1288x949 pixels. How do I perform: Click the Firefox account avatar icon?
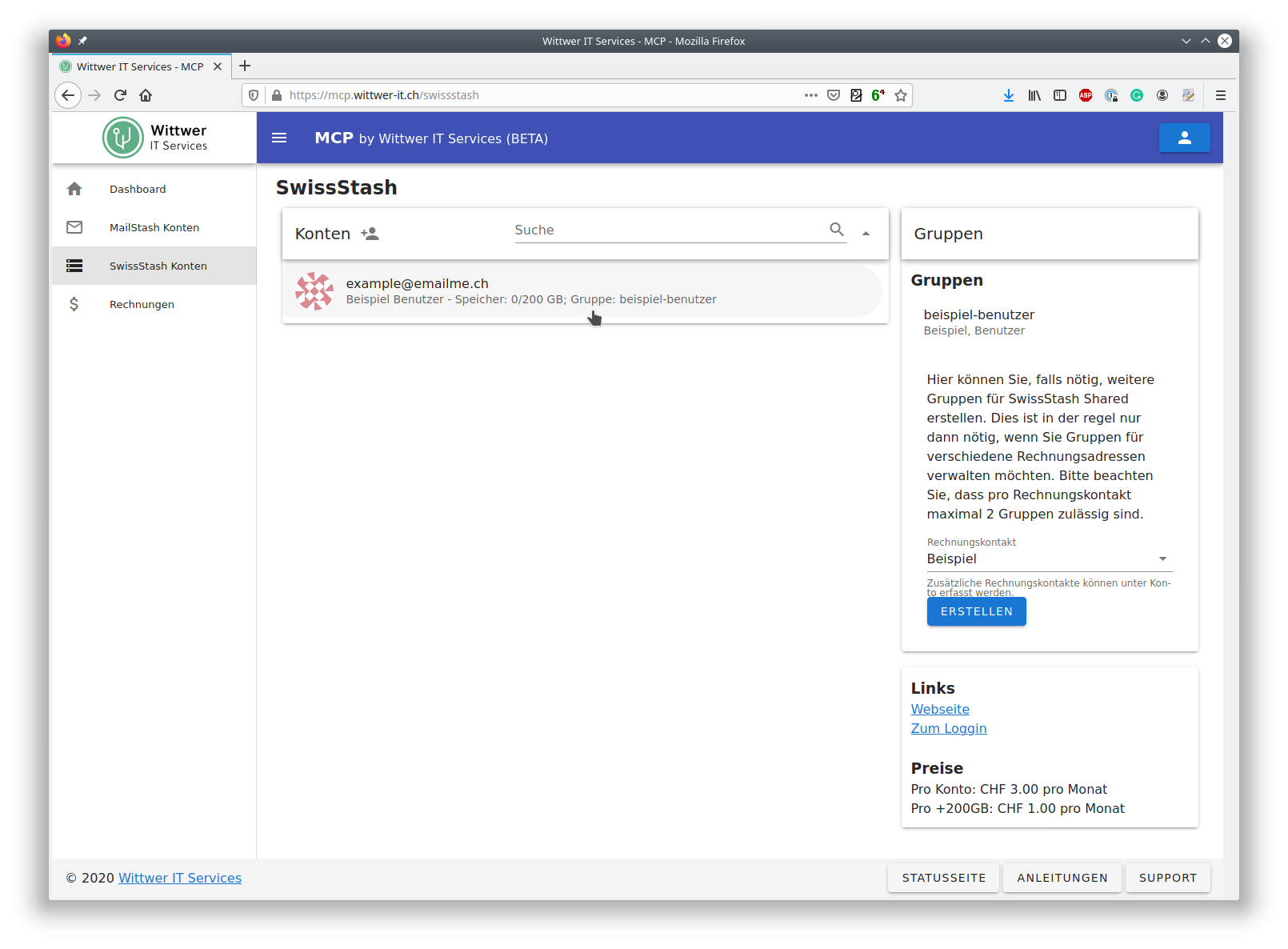(x=1162, y=95)
